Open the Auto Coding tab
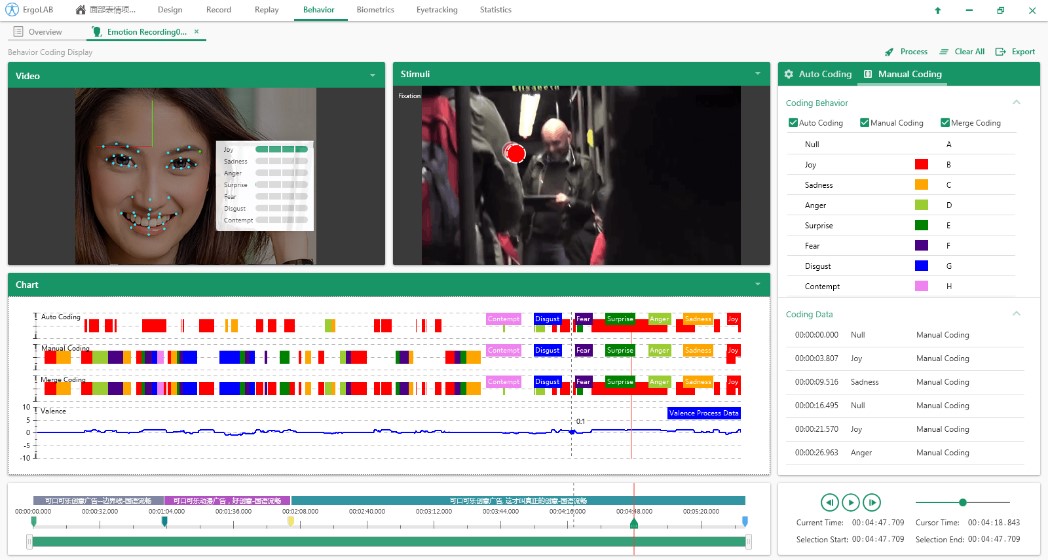 click(818, 74)
